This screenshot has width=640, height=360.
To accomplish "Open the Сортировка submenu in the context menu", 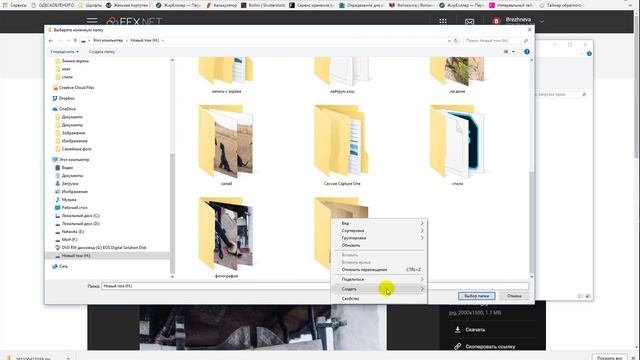I will point(379,231).
